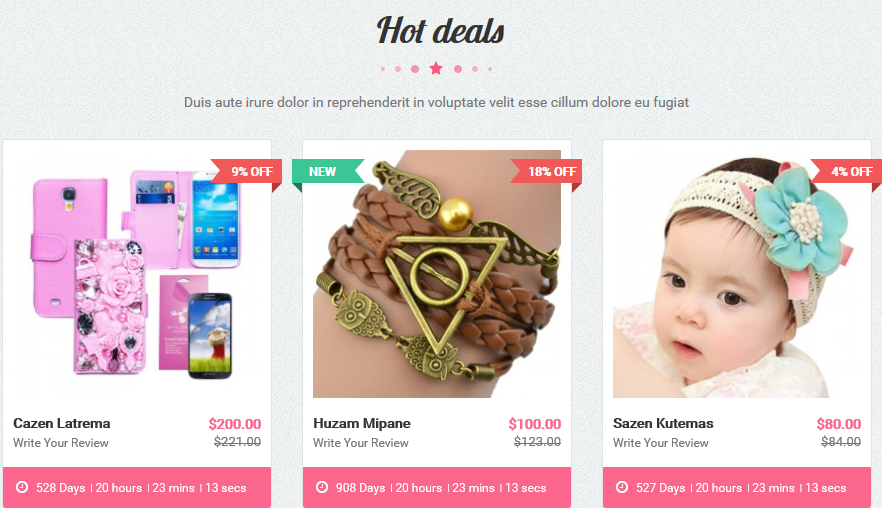Click the 4% OFF ribbon badge
Viewport: 882px width, 508px height.
pos(846,172)
